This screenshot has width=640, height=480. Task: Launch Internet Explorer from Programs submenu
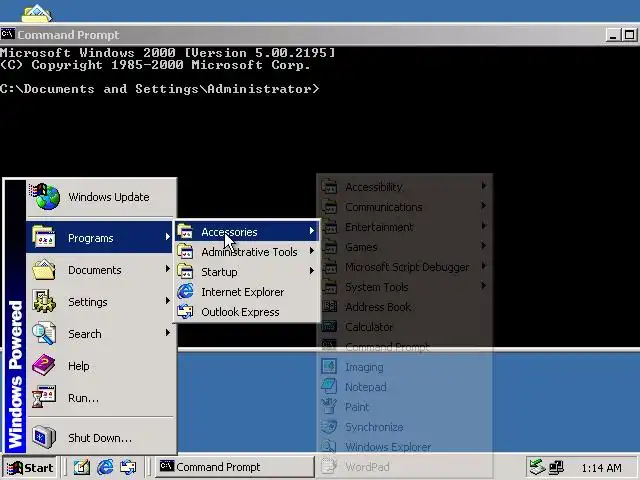(247, 292)
